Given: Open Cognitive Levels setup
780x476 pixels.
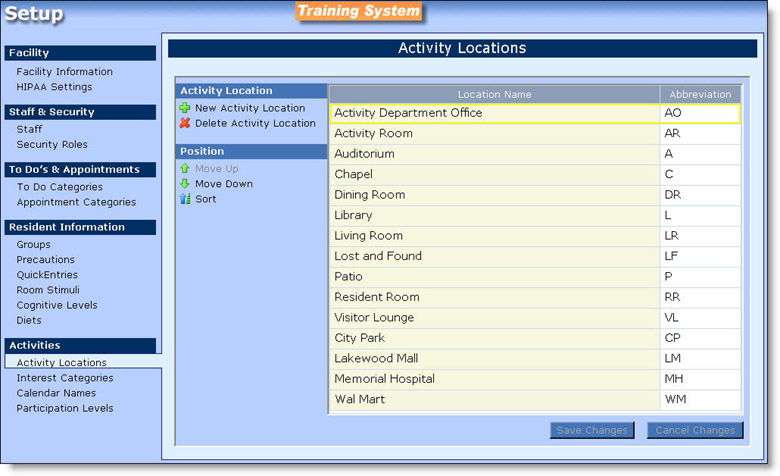Looking at the screenshot, I should pos(57,305).
